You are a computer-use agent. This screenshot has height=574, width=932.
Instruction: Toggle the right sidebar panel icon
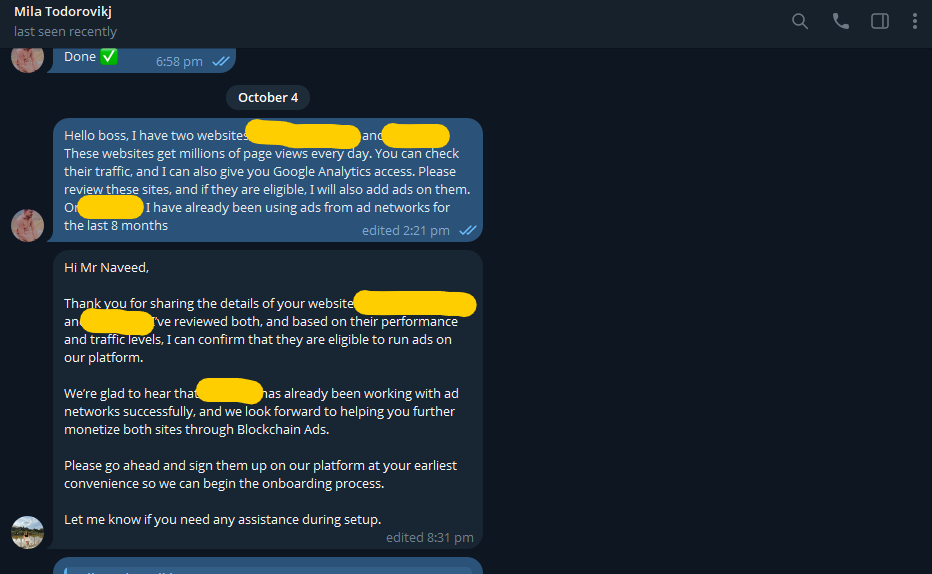[880, 21]
